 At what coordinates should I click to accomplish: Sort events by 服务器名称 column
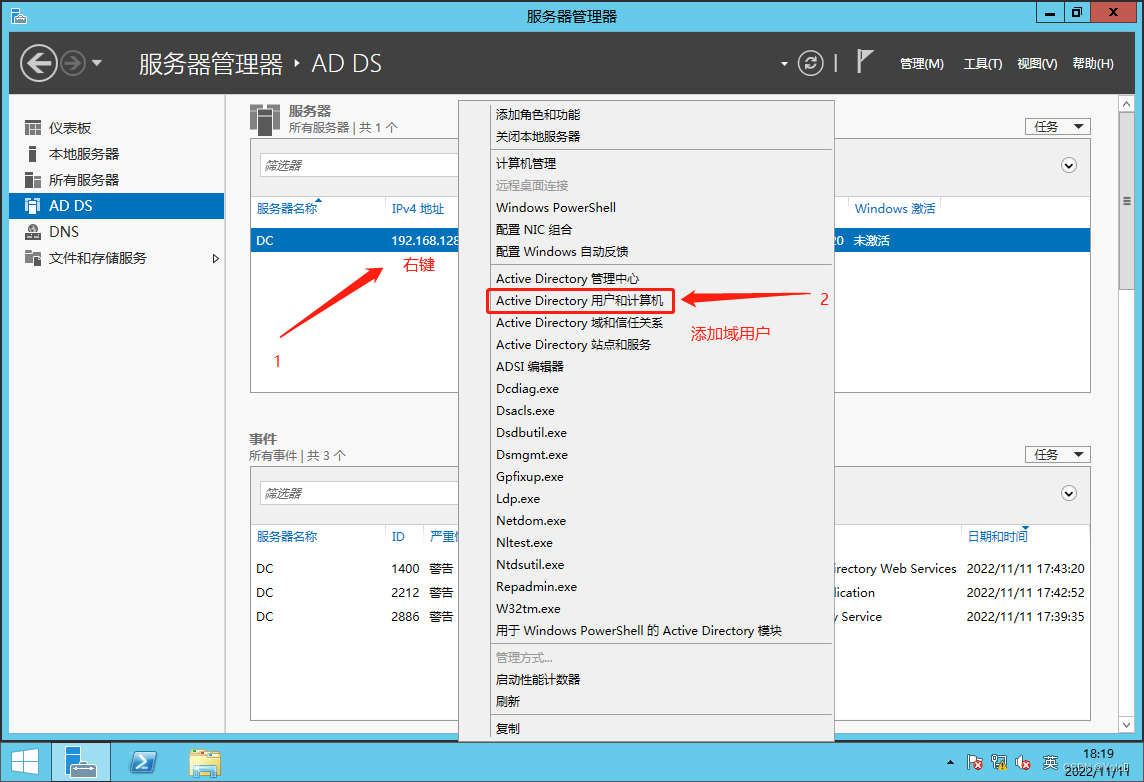tap(287, 537)
